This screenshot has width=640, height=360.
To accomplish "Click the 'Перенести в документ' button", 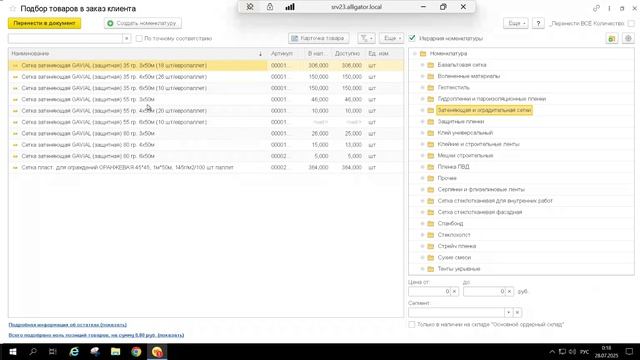I will click(44, 24).
